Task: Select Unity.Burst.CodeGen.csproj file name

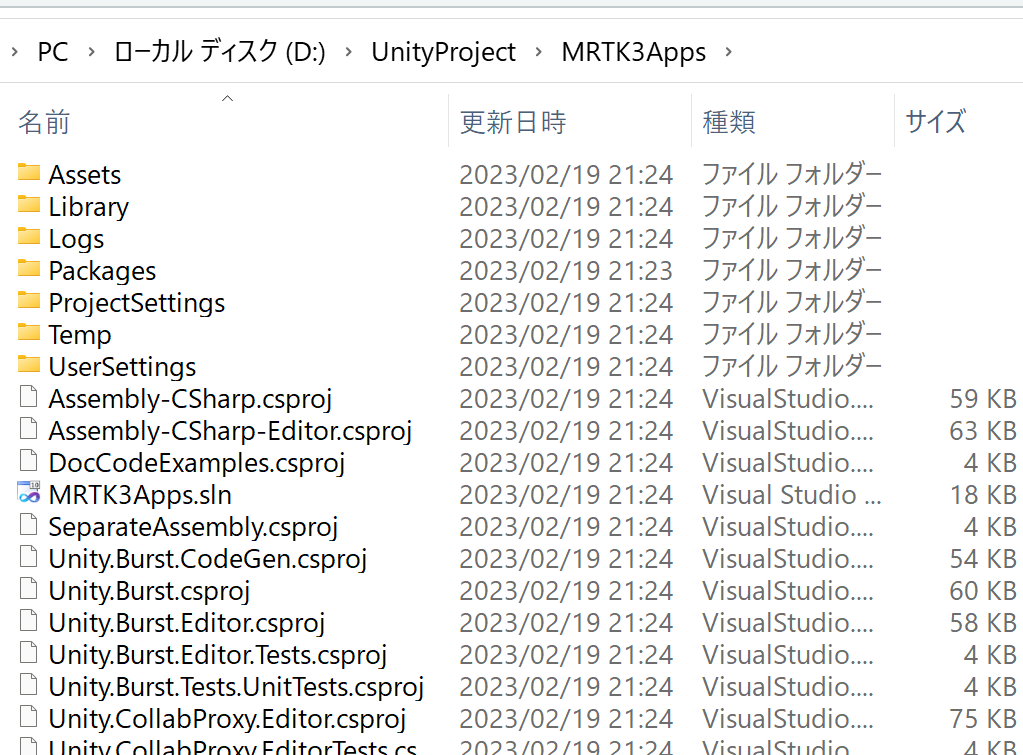Action: coord(208,559)
